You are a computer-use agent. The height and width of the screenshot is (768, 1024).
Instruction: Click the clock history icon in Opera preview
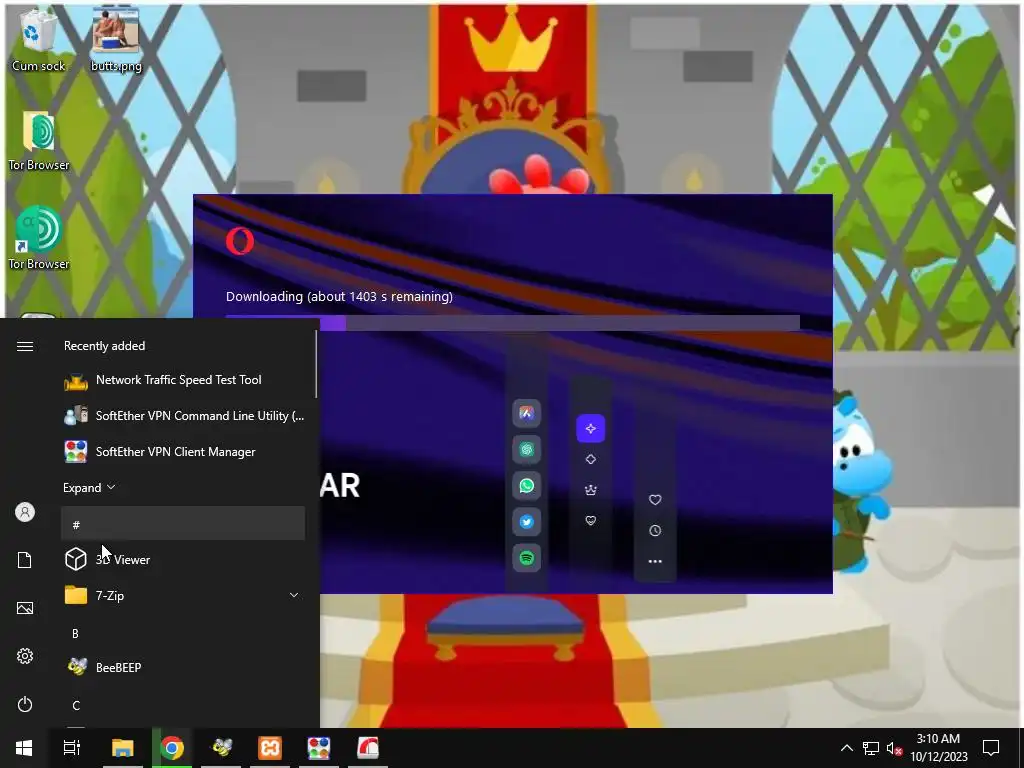(655, 530)
